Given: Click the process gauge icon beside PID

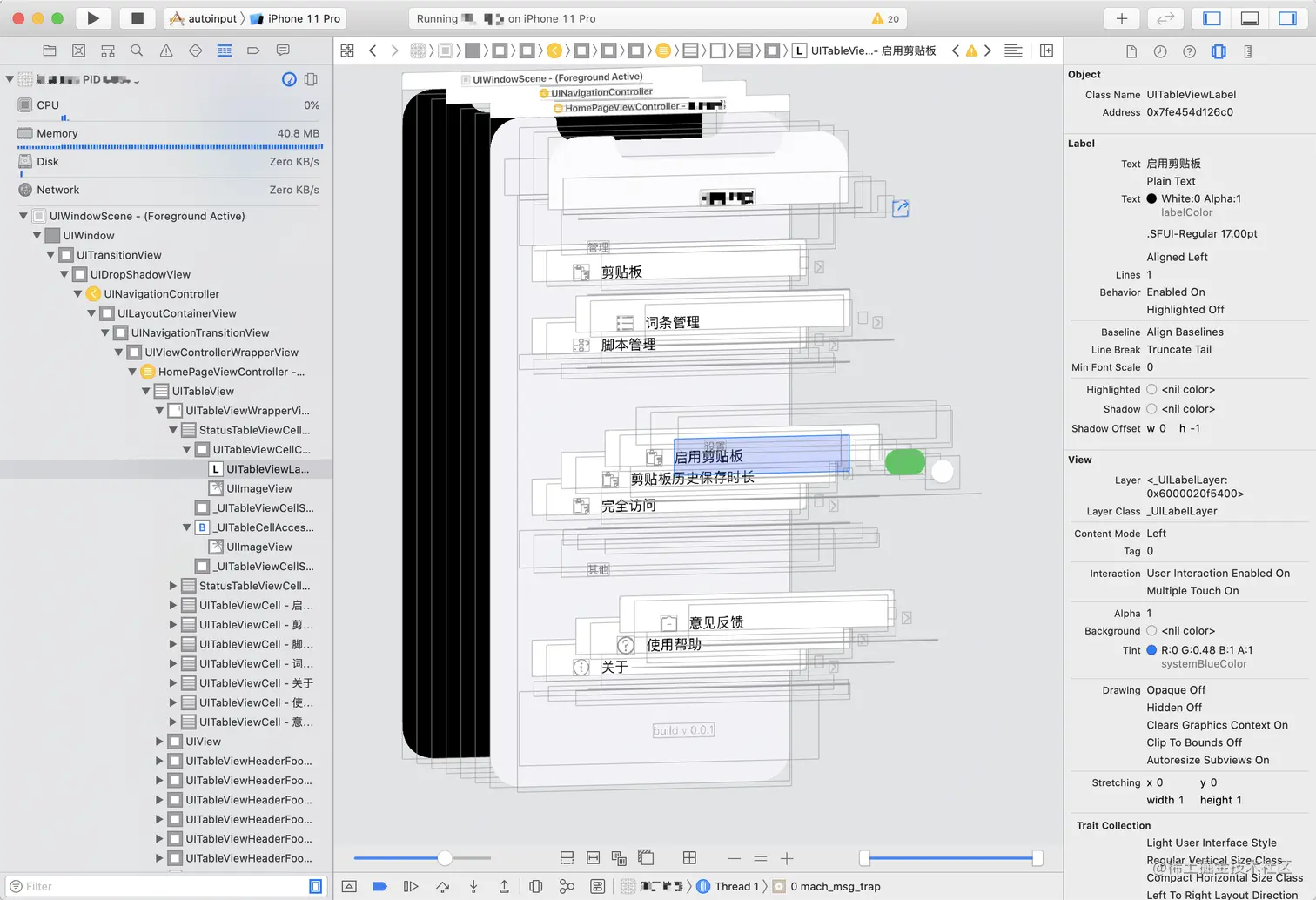Looking at the screenshot, I should (x=289, y=79).
